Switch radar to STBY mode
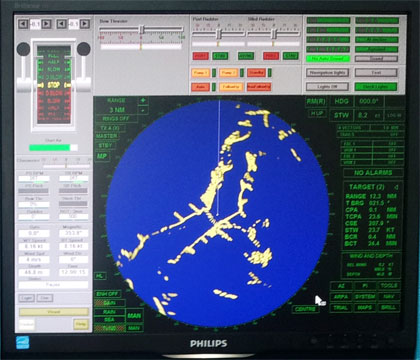The width and height of the screenshot is (420, 360). tap(106, 146)
